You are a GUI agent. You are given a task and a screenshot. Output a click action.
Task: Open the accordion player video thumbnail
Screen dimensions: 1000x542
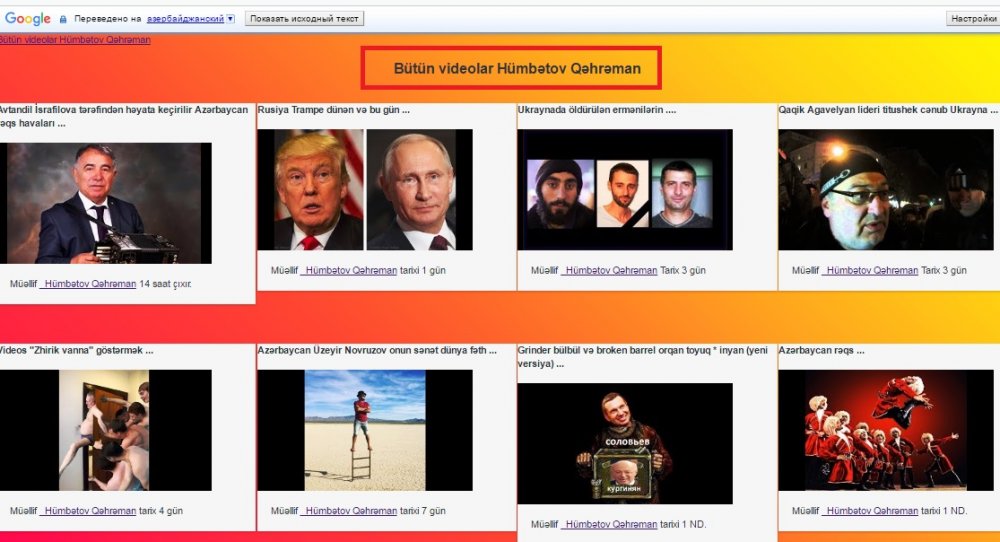(105, 203)
